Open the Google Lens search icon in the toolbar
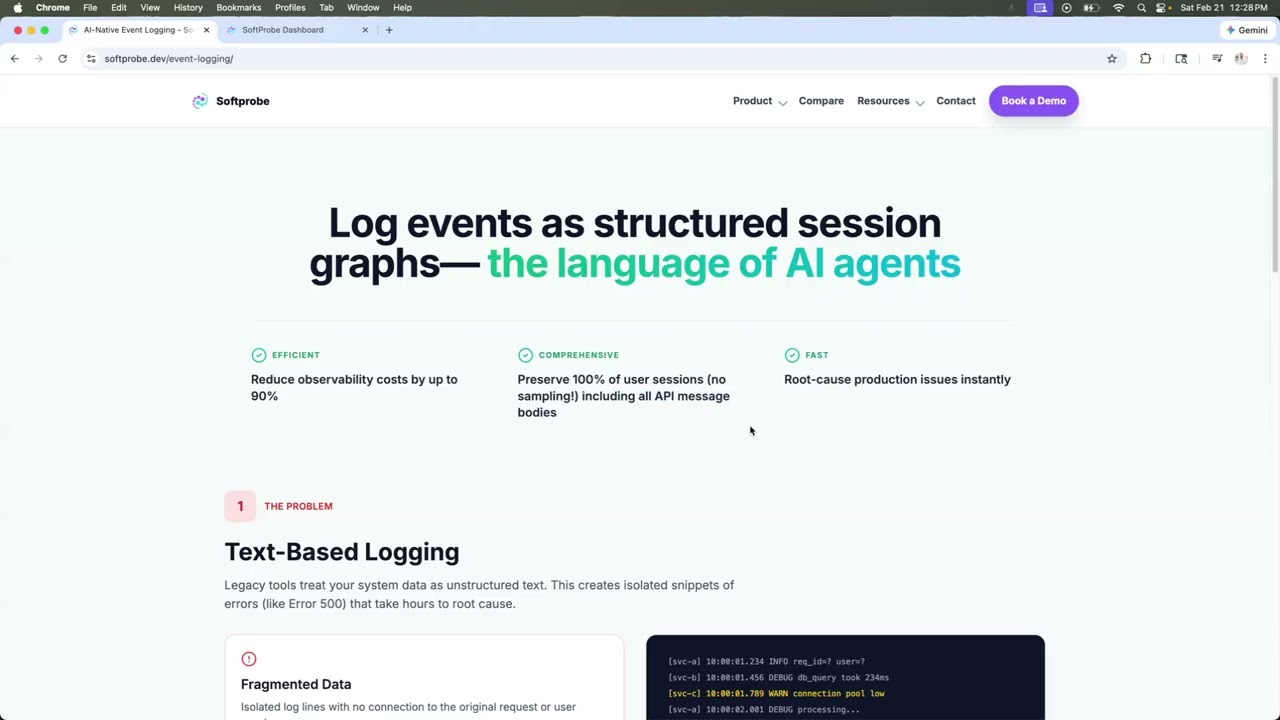Viewport: 1280px width, 720px height. [x=1181, y=59]
